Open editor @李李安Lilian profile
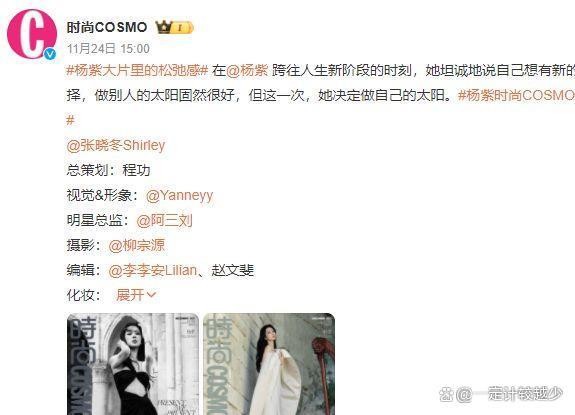 (x=153, y=270)
